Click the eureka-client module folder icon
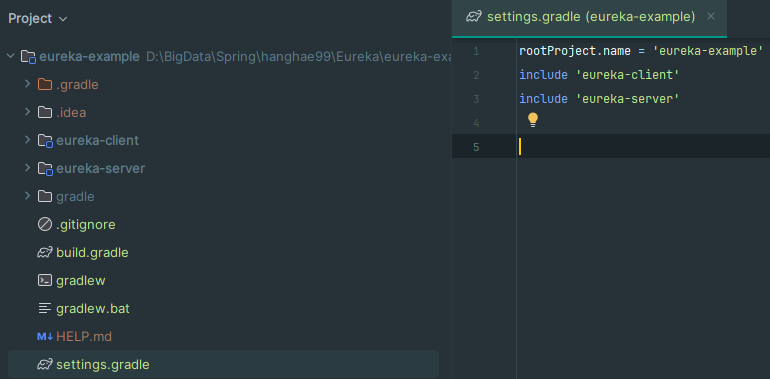The height and width of the screenshot is (379, 770). (x=45, y=141)
